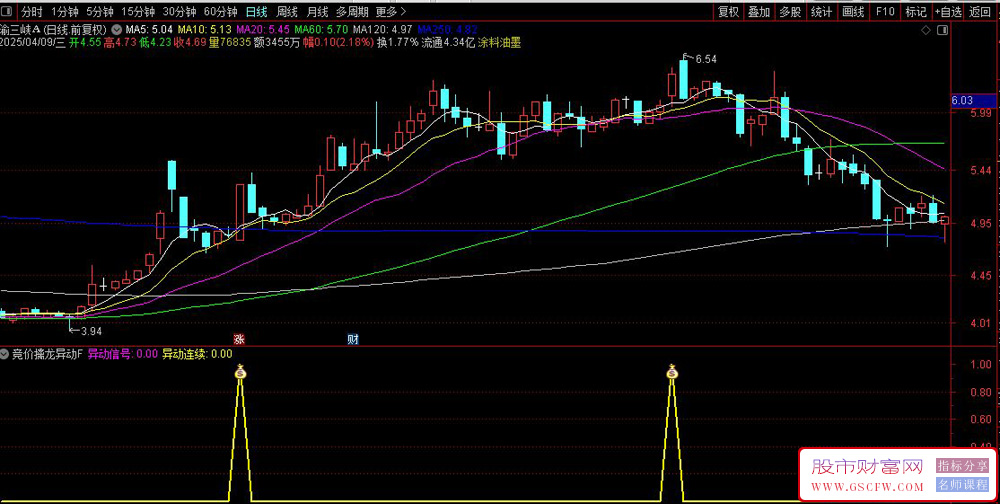Click the 标记 mark button
The height and width of the screenshot is (504, 1000).
pyautogui.click(x=916, y=11)
